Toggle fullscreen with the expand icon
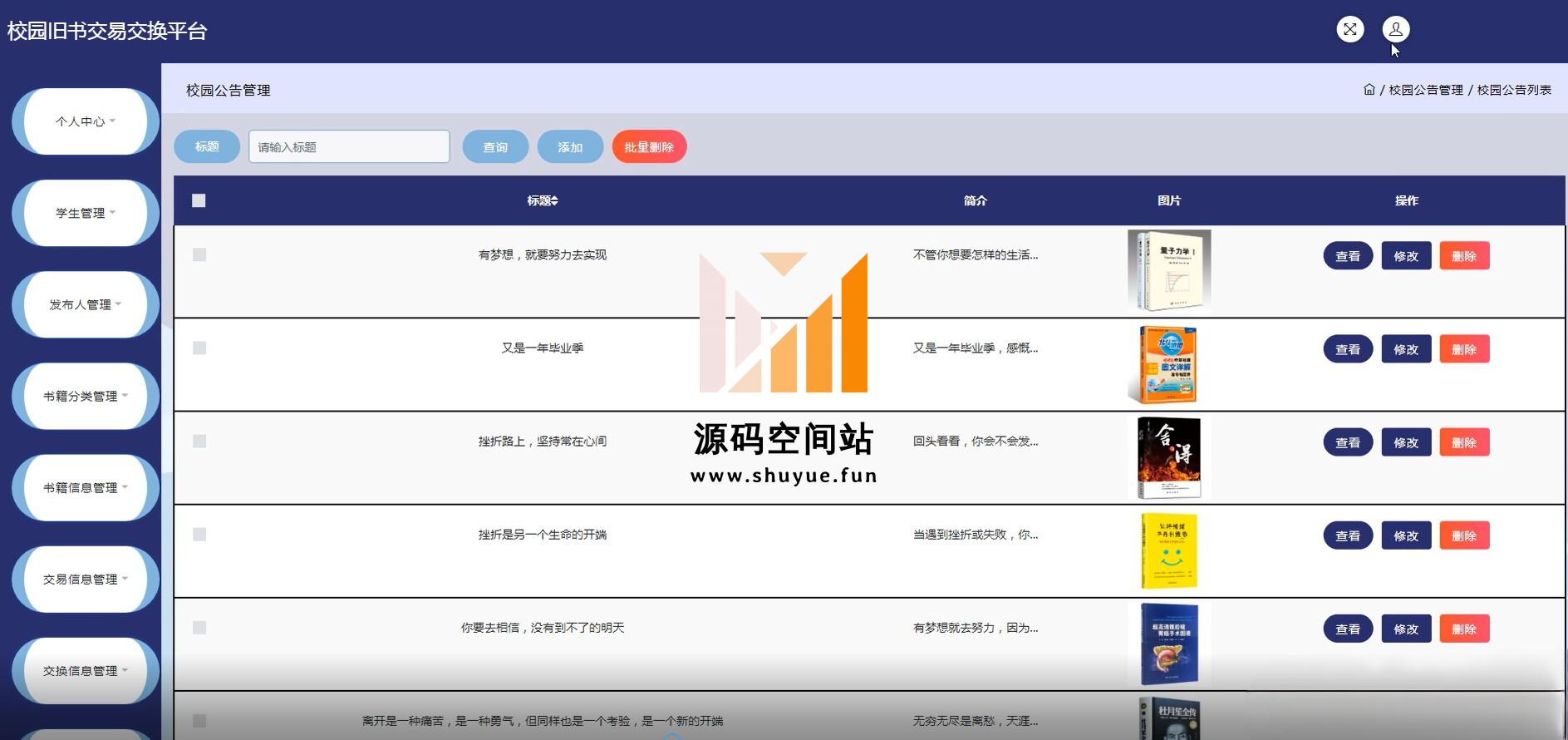This screenshot has width=1568, height=740. [1350, 30]
